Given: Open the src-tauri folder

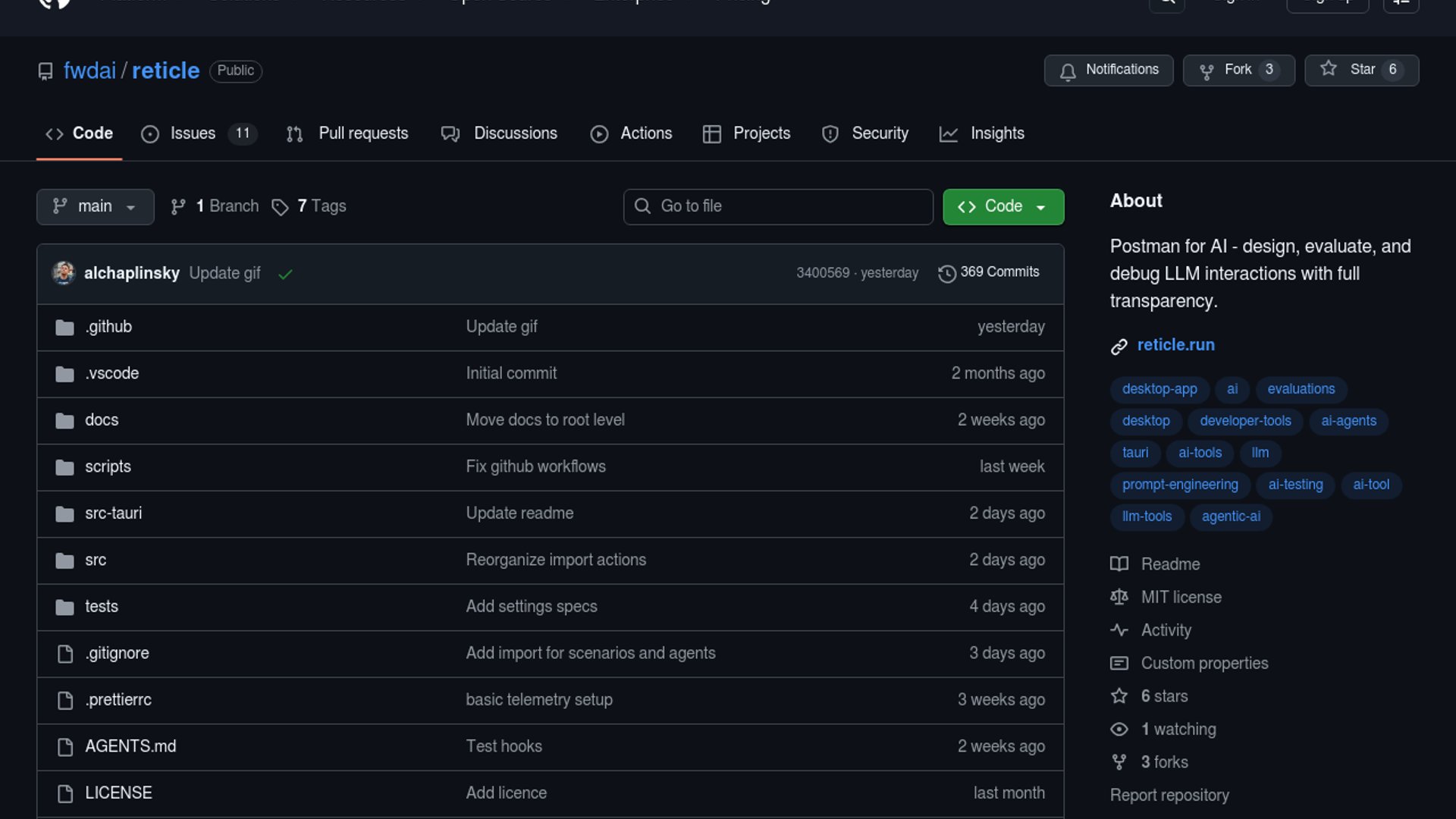Looking at the screenshot, I should (113, 513).
